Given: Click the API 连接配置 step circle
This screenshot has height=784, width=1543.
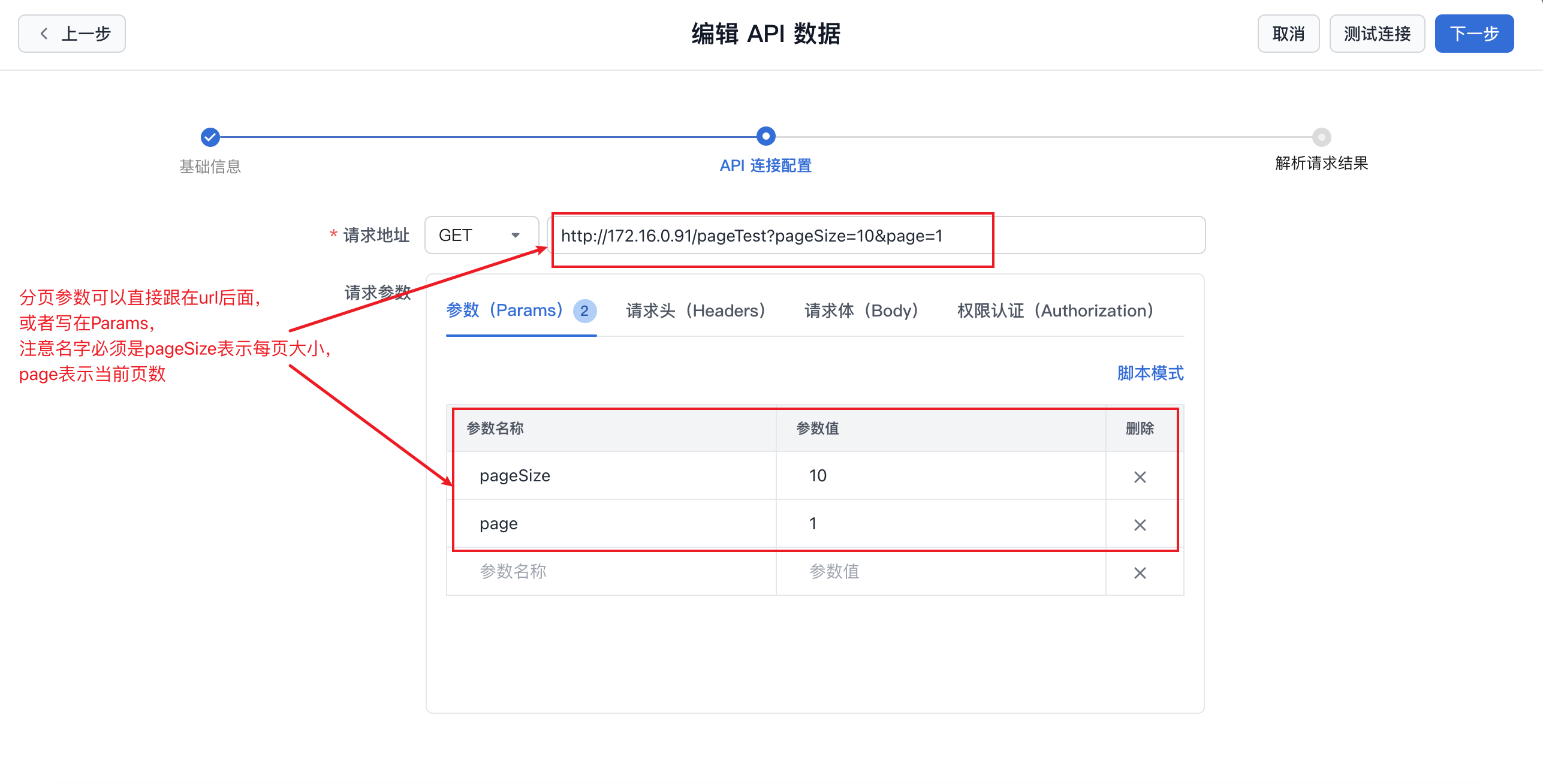Looking at the screenshot, I should 766,137.
